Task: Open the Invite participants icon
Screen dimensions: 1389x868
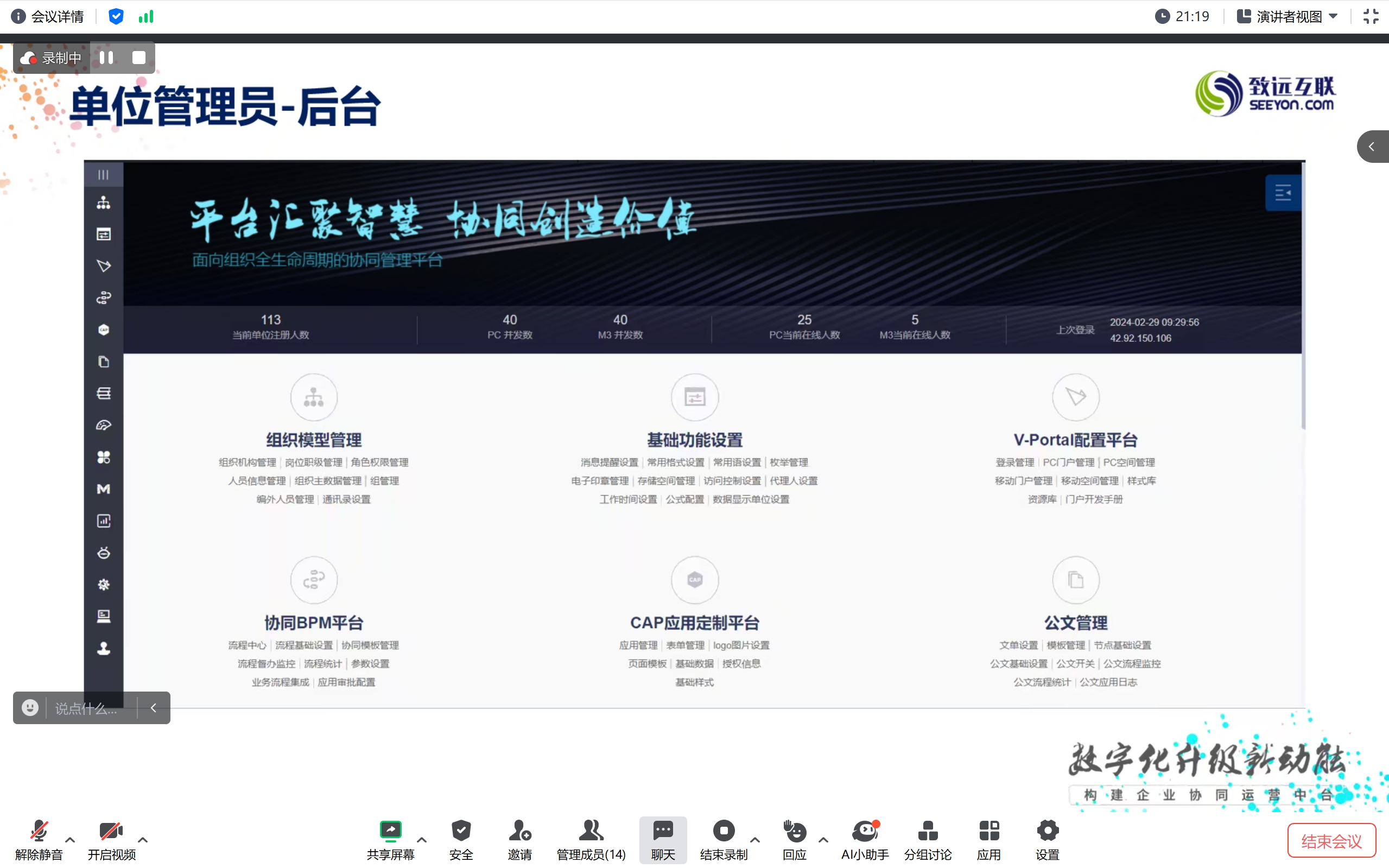Action: 519,831
